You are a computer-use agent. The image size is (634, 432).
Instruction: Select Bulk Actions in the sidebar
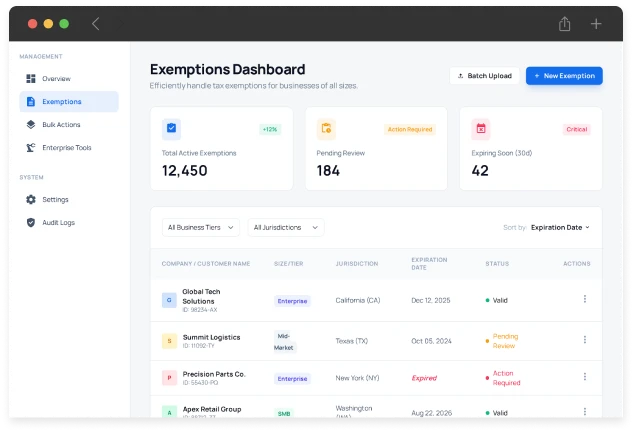(61, 124)
